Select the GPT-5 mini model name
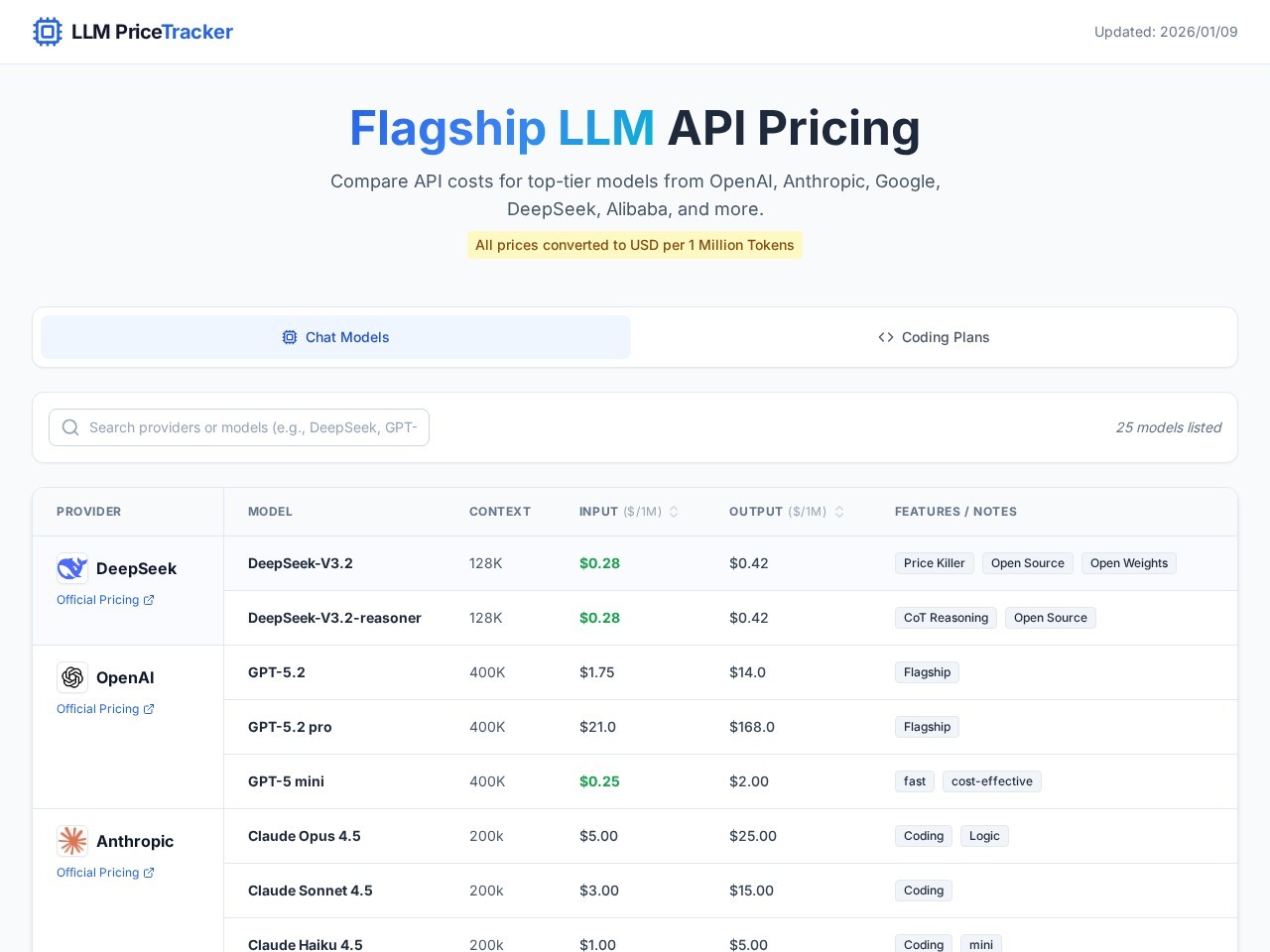This screenshot has height=952, width=1270. click(x=286, y=781)
